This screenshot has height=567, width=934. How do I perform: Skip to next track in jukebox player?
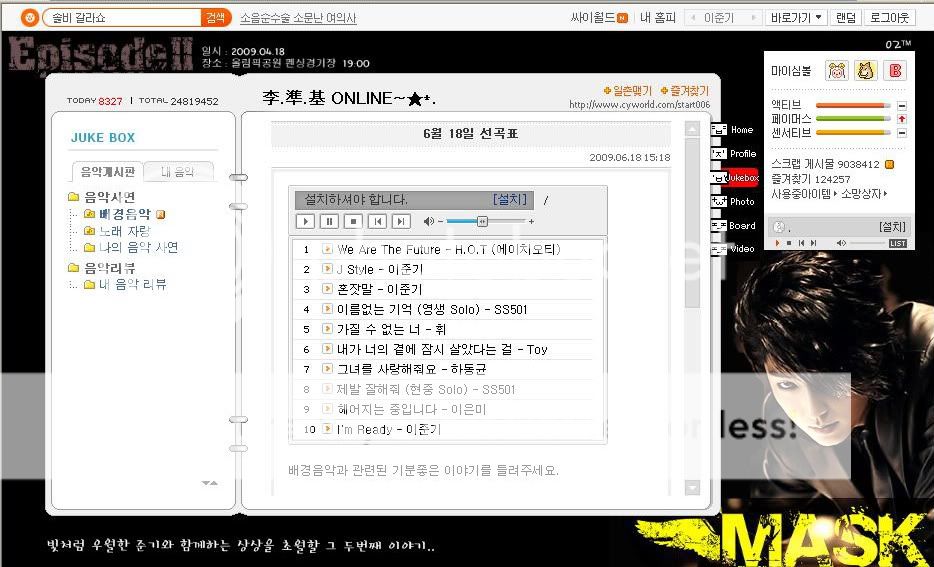(400, 221)
